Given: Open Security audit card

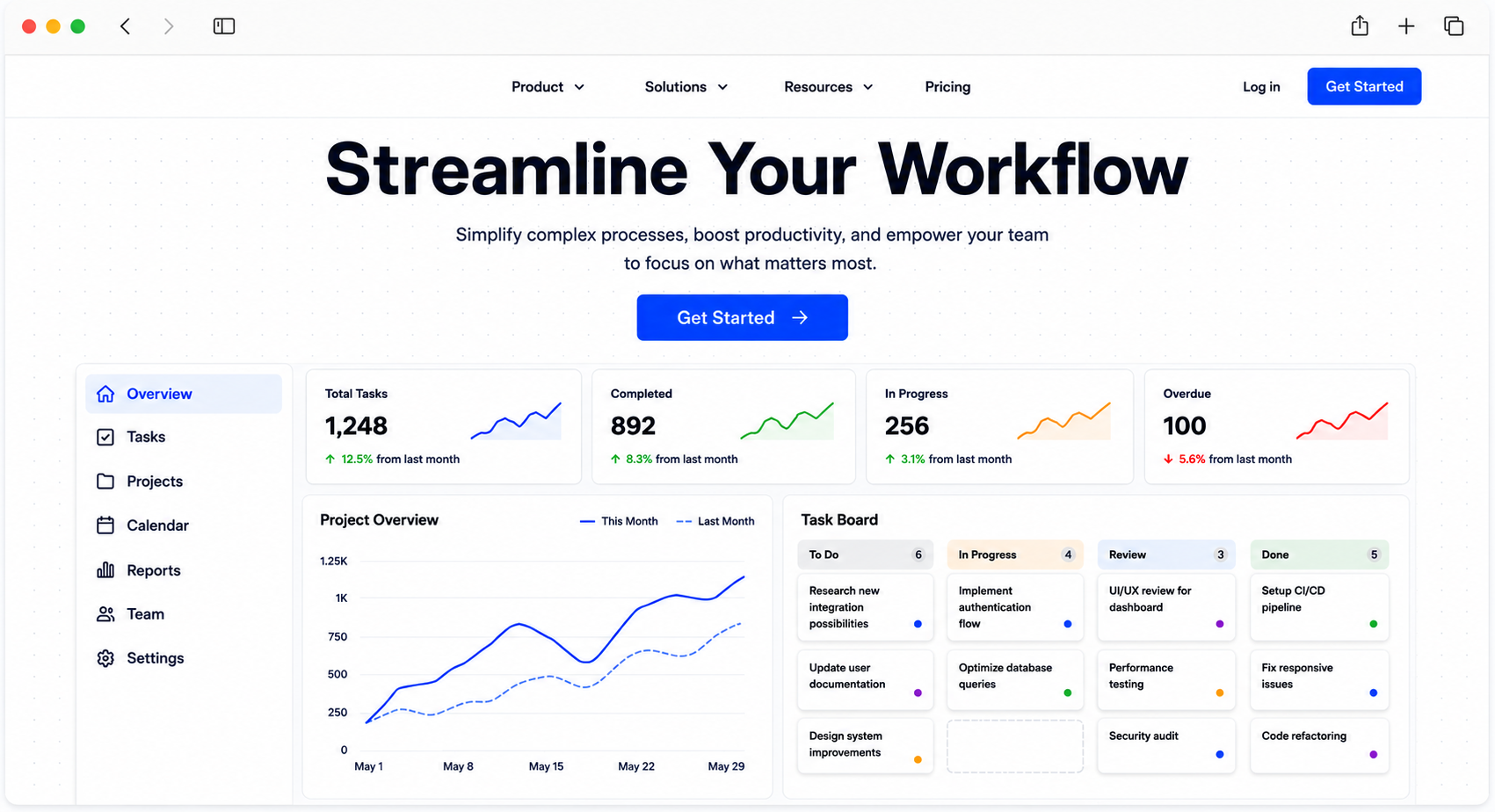Looking at the screenshot, I should pos(1166,746).
